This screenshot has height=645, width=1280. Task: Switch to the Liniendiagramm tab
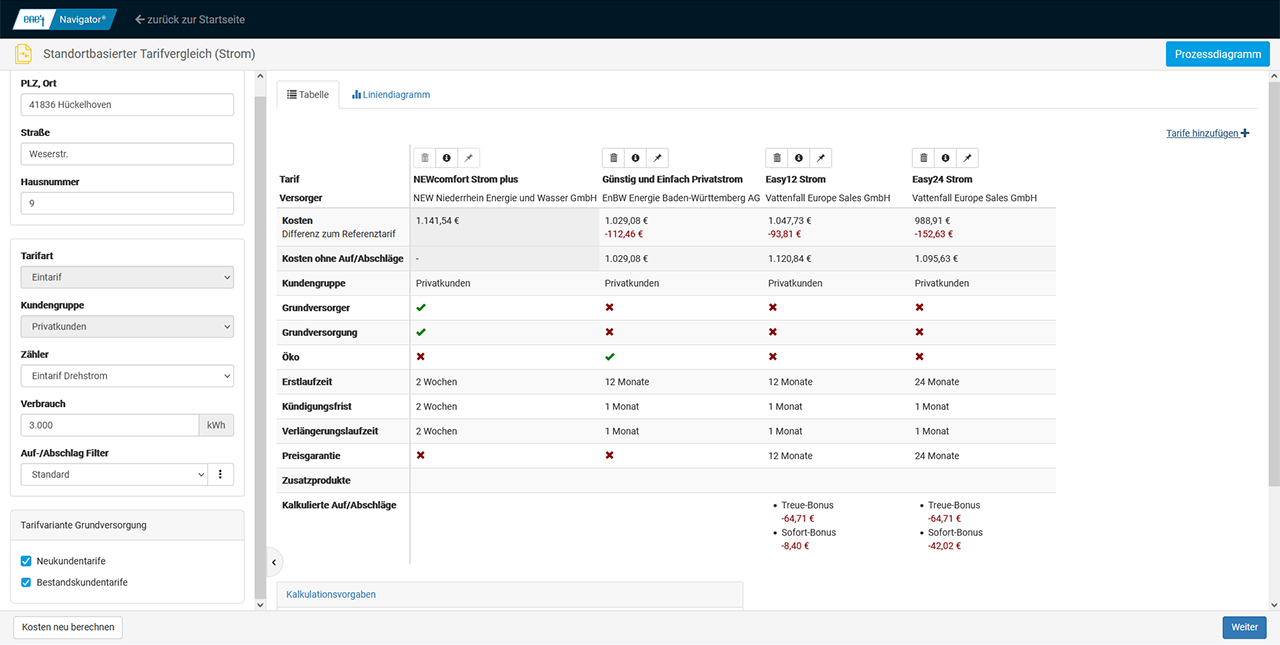(391, 95)
